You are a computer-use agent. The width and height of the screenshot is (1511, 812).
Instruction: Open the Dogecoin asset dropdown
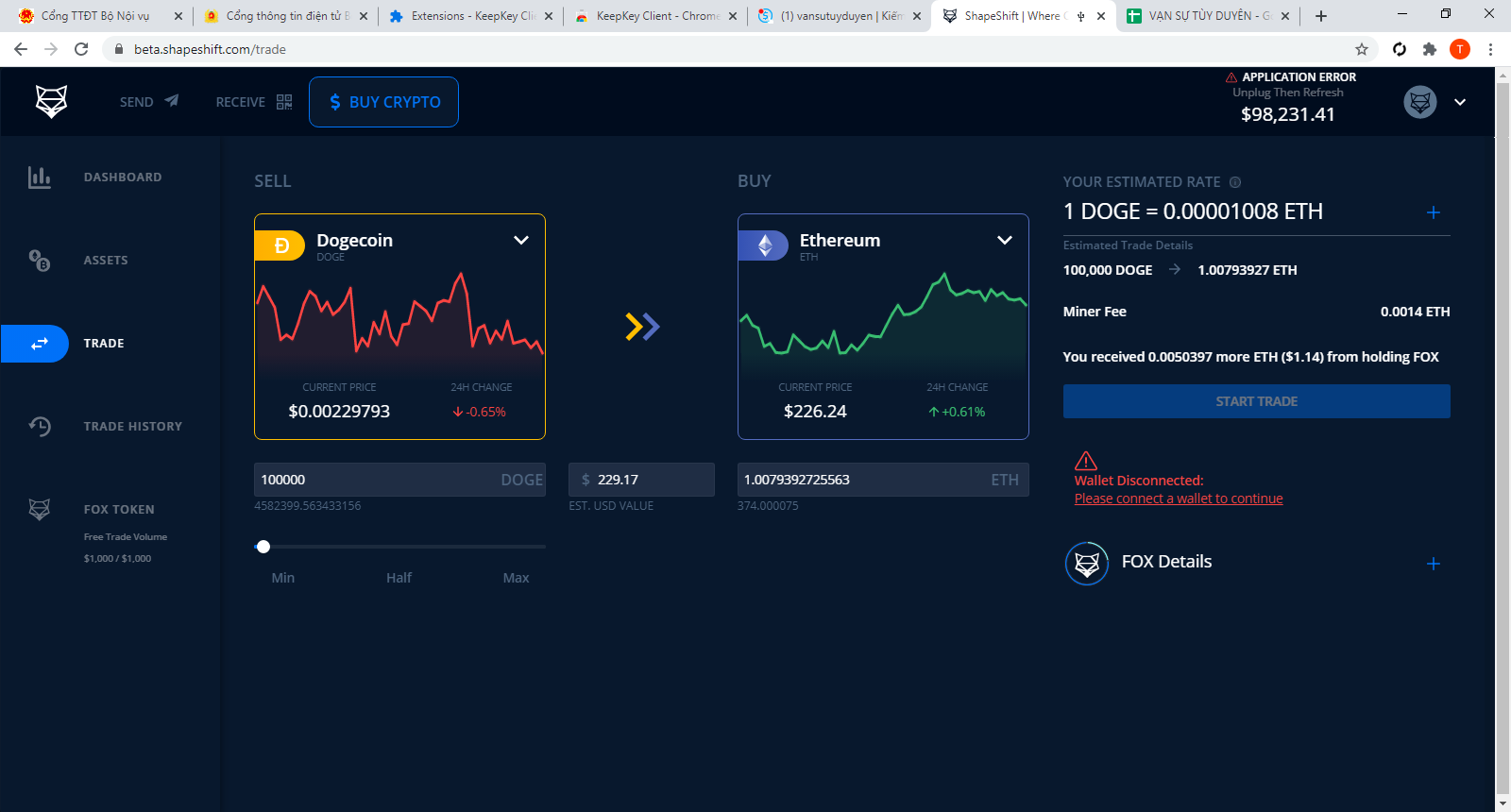[521, 240]
